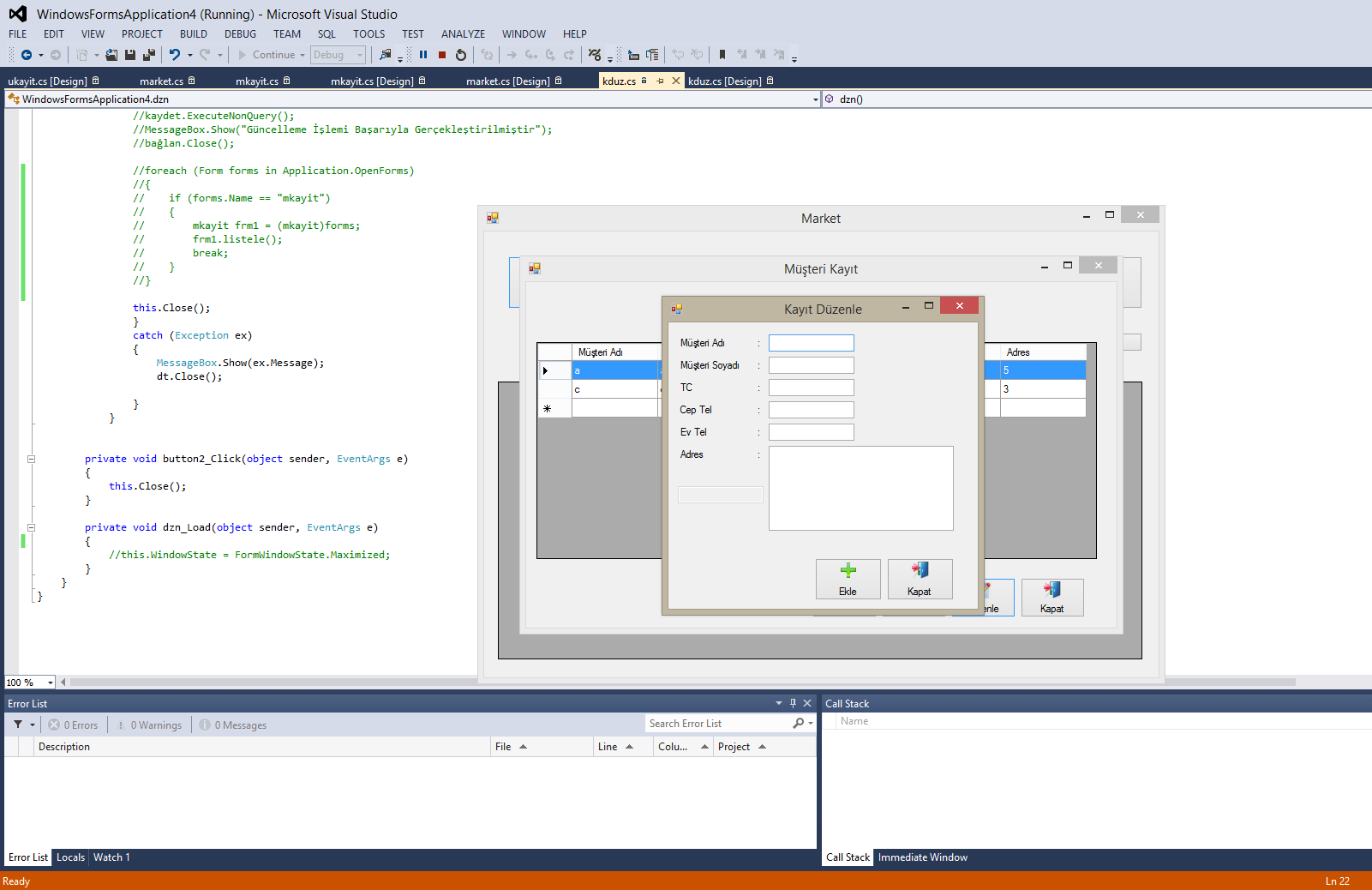The width and height of the screenshot is (1372, 890).
Task: Click the Ev Tel input field
Action: (812, 432)
